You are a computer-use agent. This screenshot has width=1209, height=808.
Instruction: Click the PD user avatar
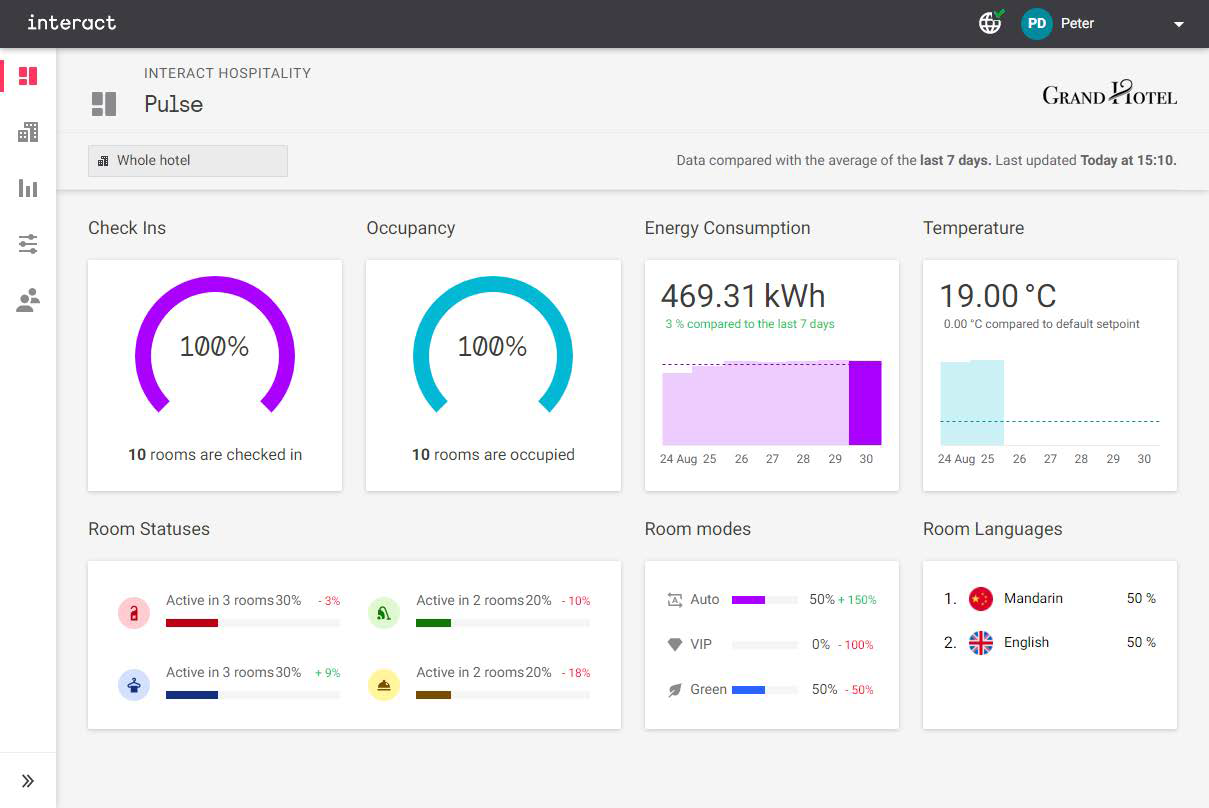(1037, 23)
